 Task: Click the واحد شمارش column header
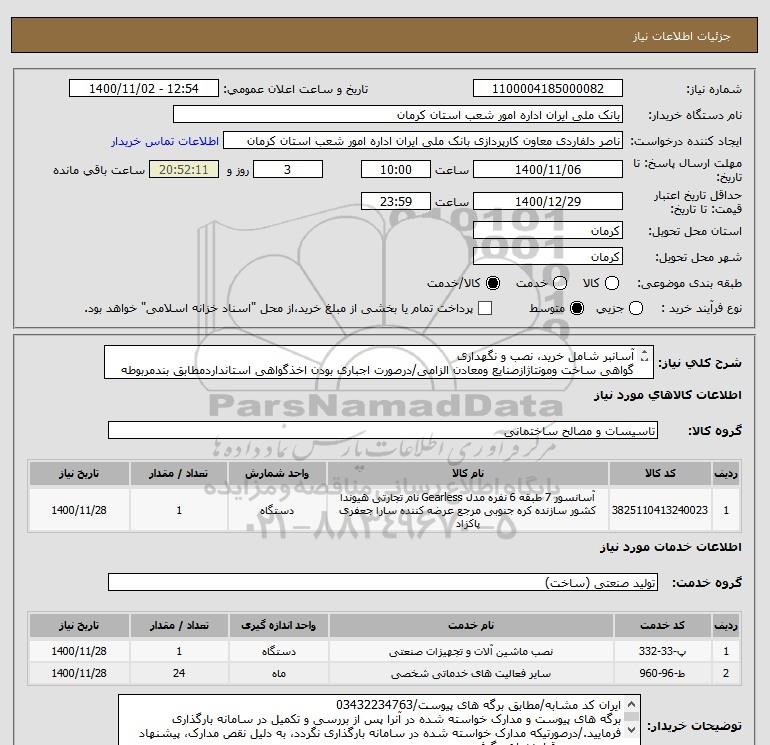pos(277,473)
